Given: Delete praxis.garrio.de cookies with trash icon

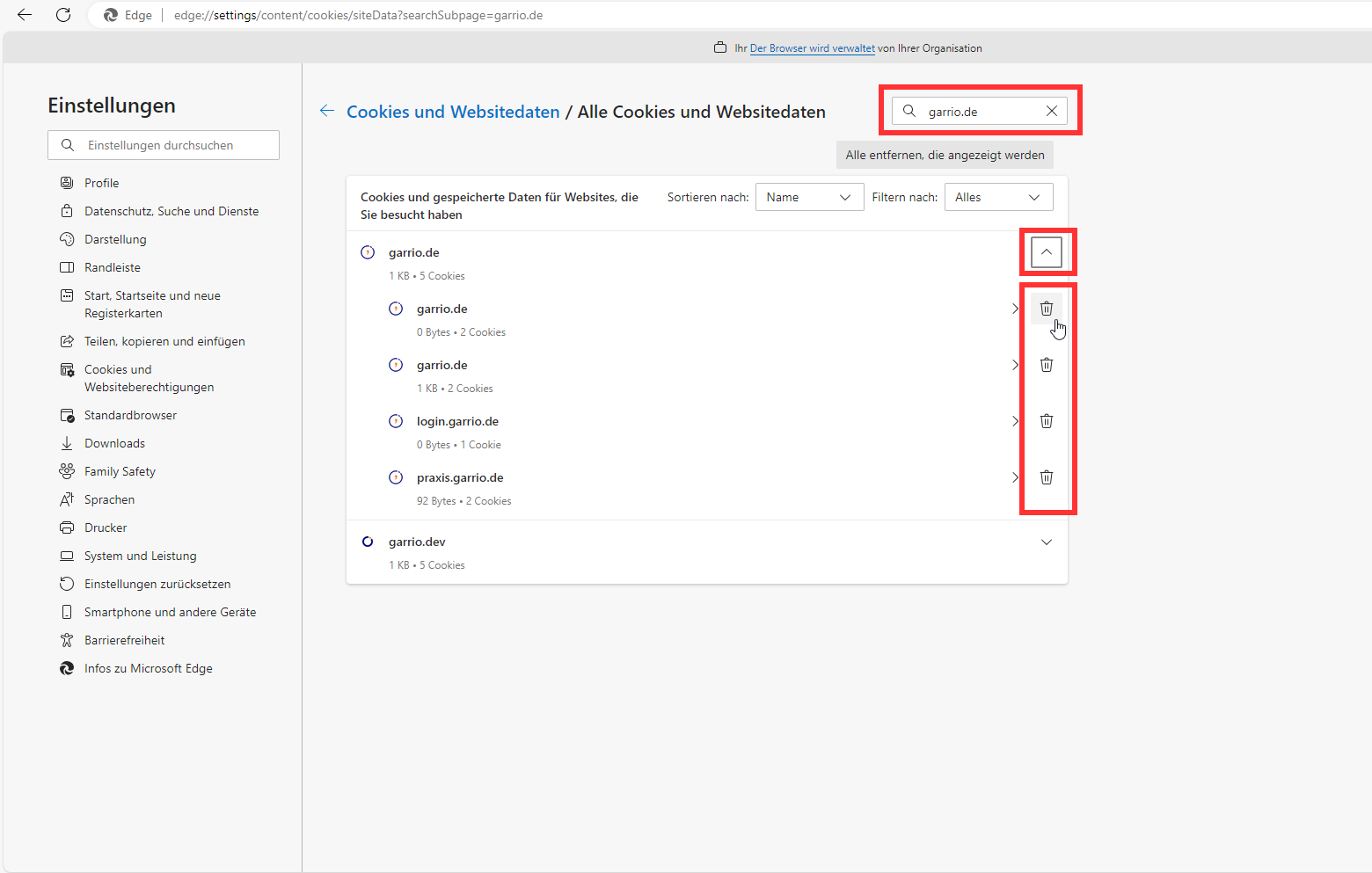Looking at the screenshot, I should (1047, 477).
